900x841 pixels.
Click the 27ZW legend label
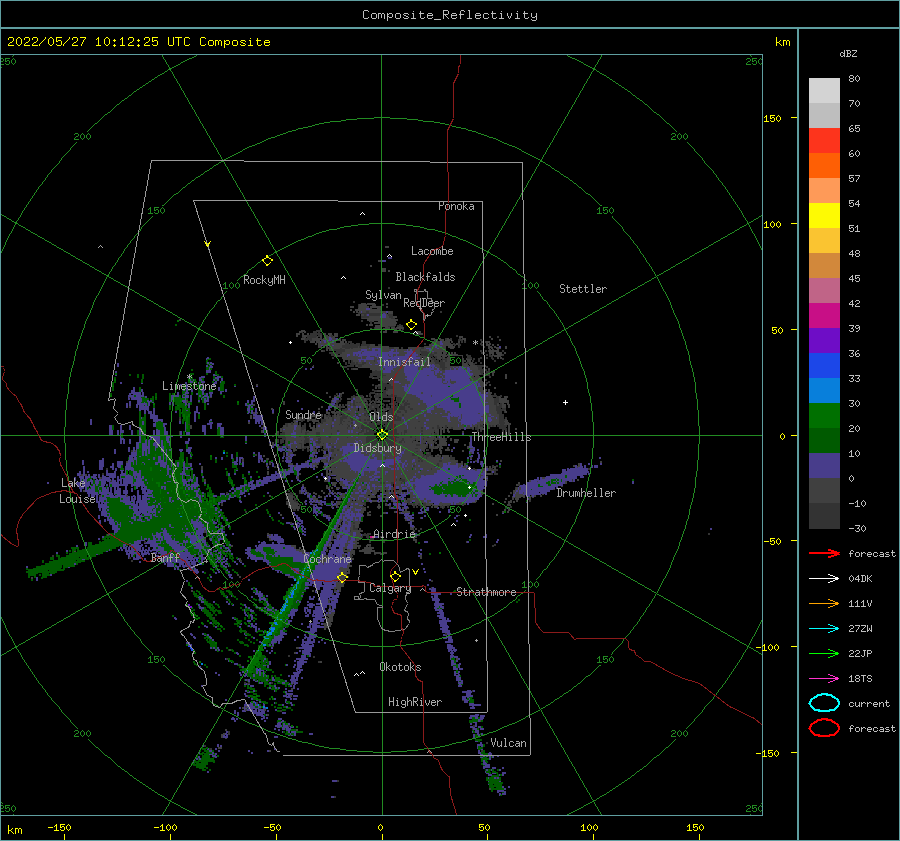pos(860,629)
